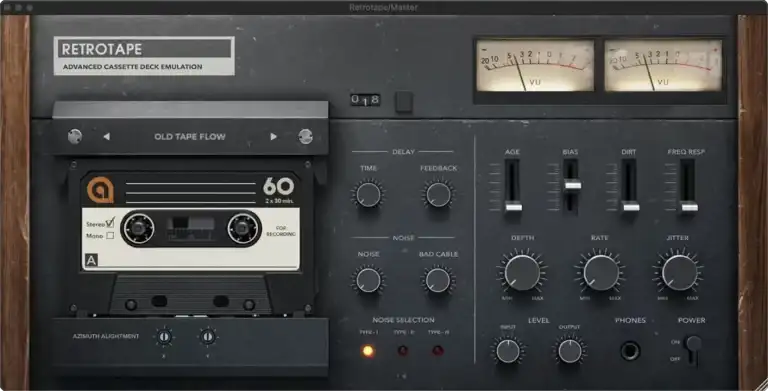Click the right screw knob beside preset name

click(306, 137)
